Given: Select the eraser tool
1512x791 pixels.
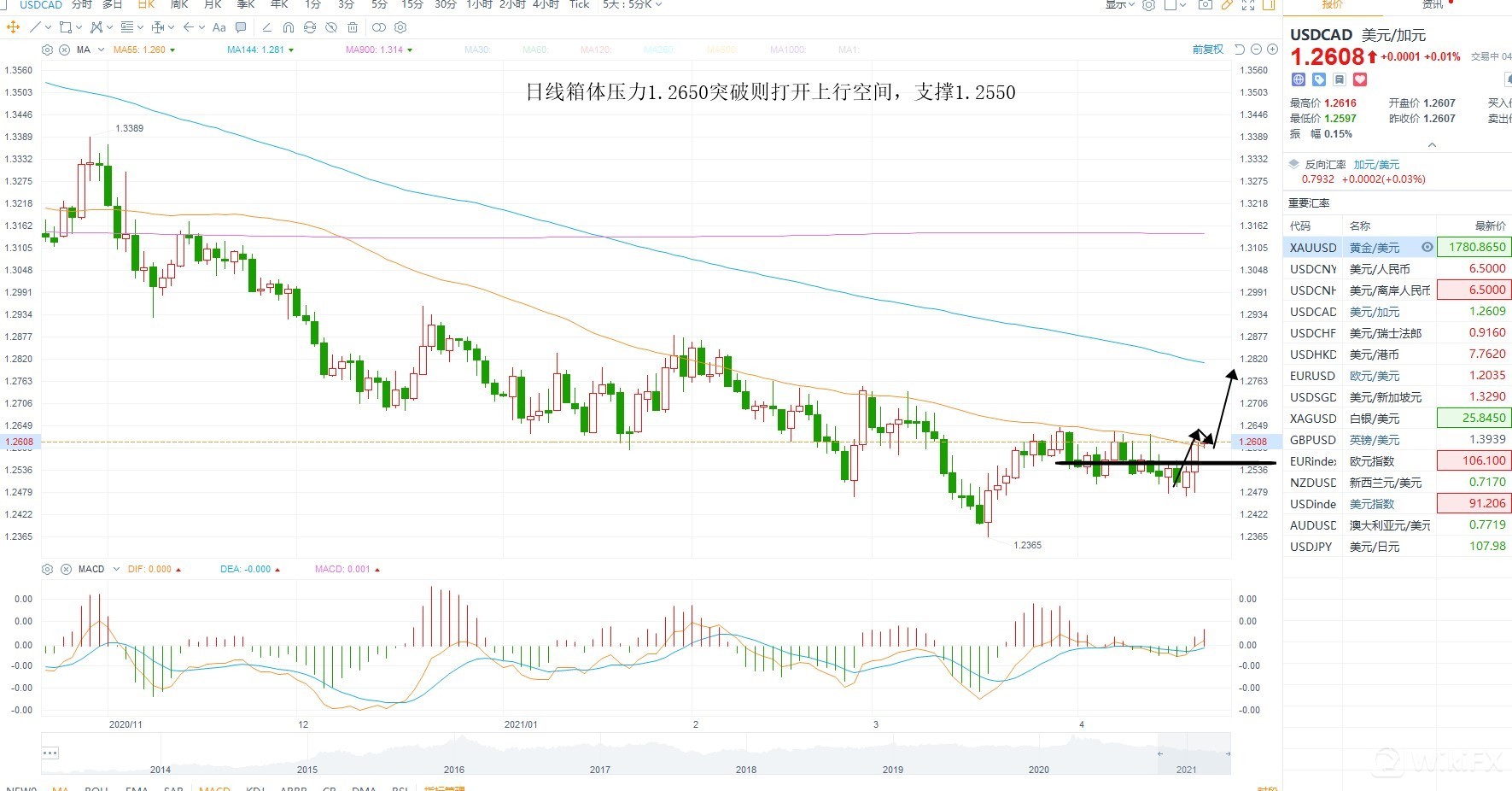Looking at the screenshot, I should [x=267, y=27].
